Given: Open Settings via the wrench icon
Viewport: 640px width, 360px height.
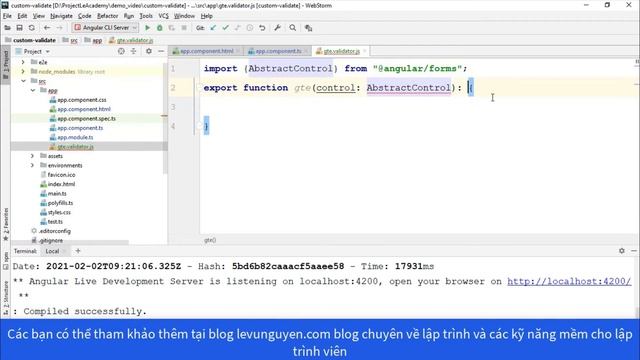Looking at the screenshot, I should (x=278, y=28).
